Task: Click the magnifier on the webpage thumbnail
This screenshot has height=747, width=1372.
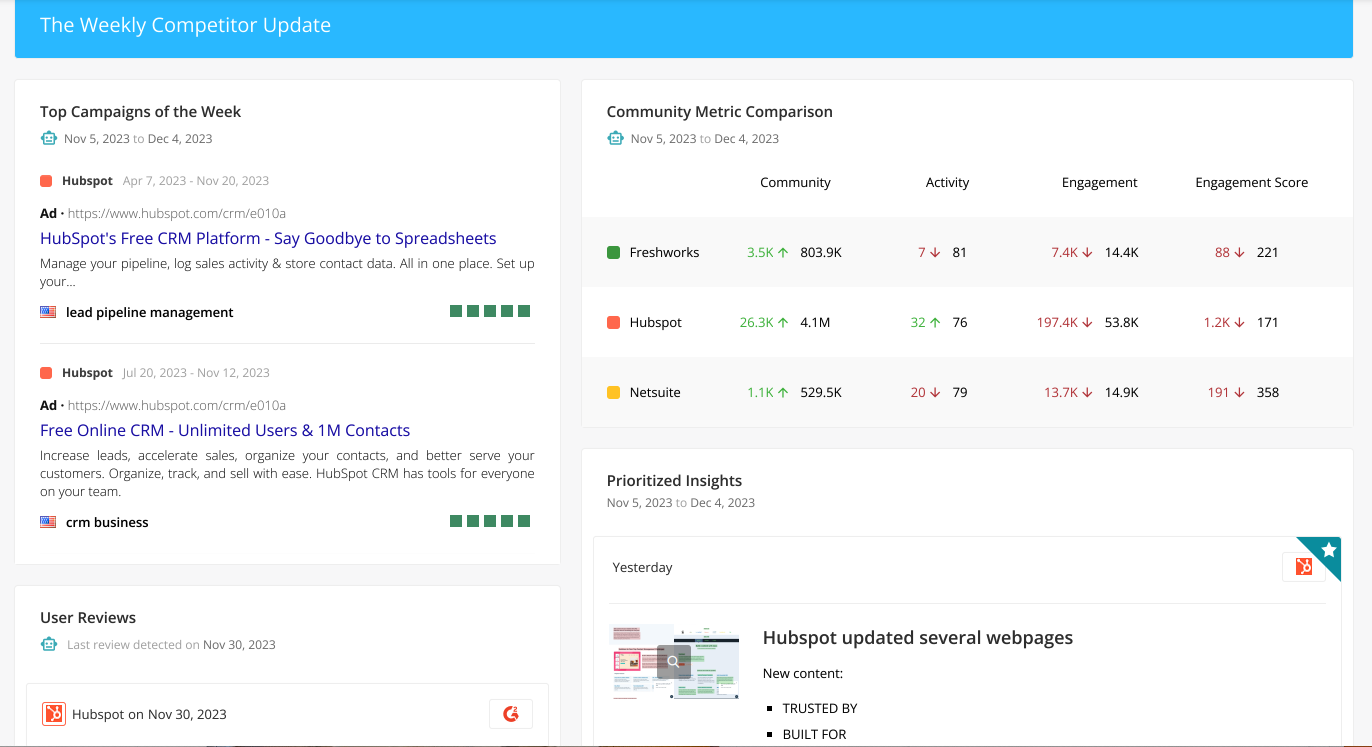Action: [x=674, y=661]
